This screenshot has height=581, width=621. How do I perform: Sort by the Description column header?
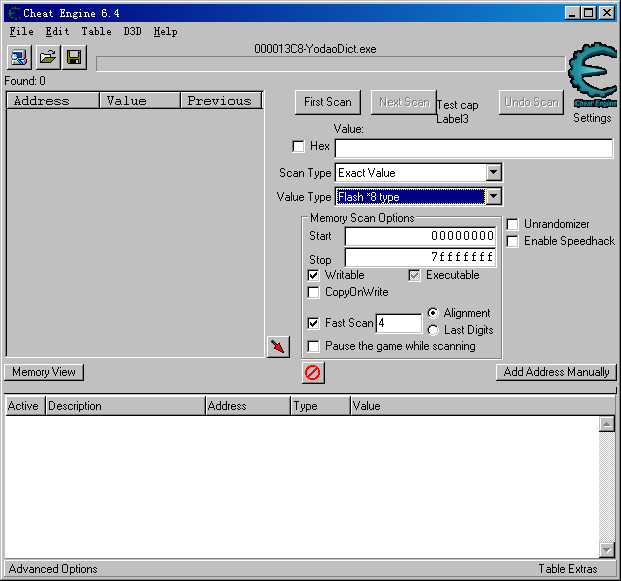click(125, 406)
